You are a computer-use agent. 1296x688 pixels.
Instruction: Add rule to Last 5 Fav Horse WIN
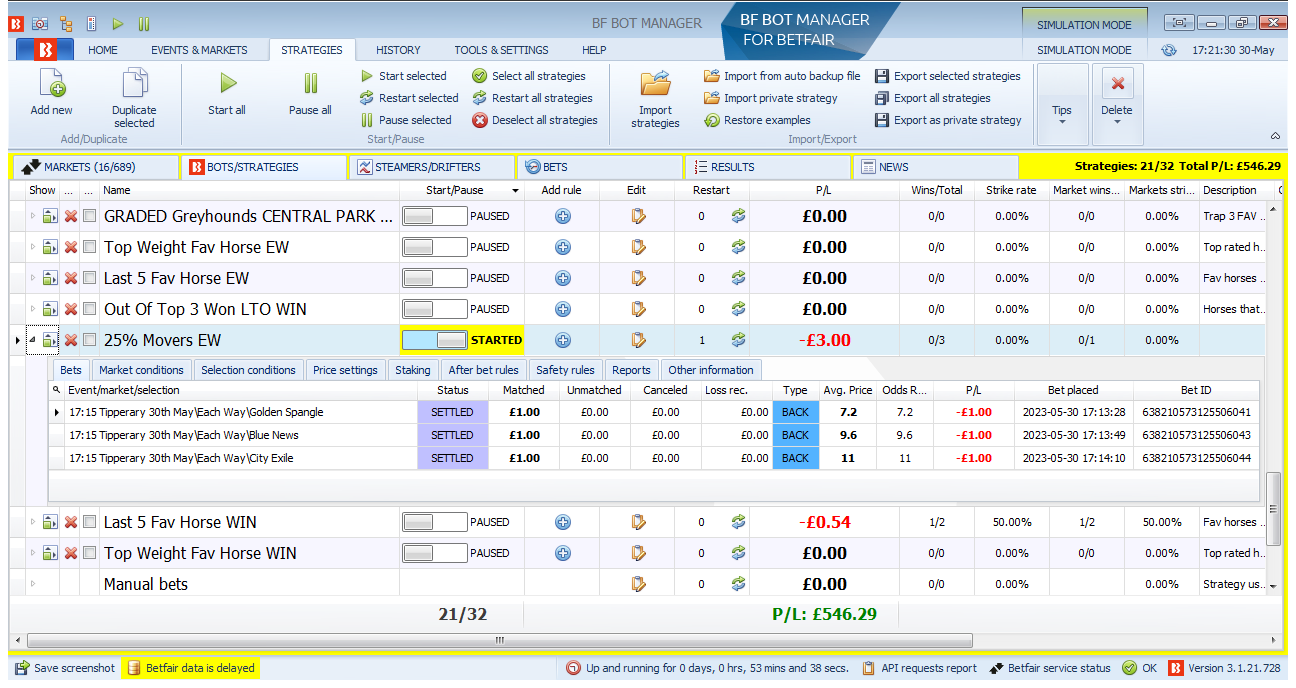click(x=563, y=522)
